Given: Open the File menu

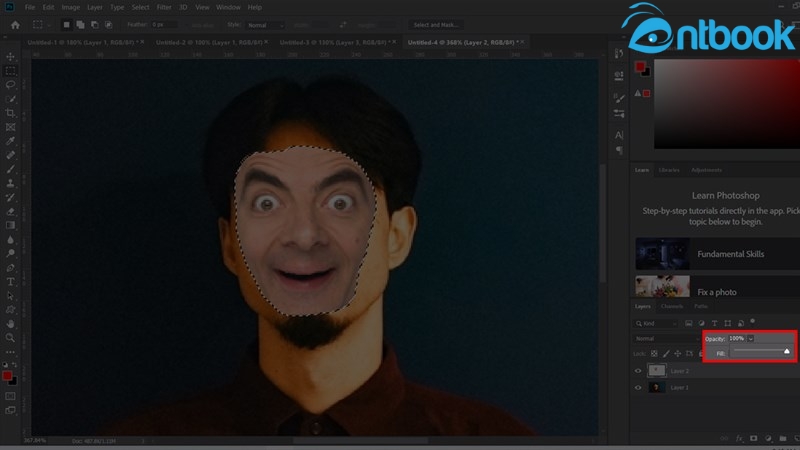Looking at the screenshot, I should (x=30, y=7).
